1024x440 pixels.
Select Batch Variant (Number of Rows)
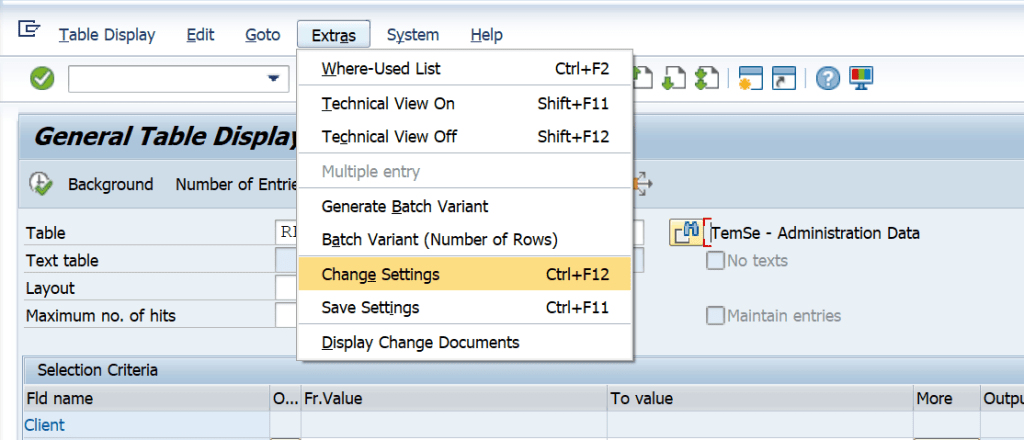[x=465, y=240]
